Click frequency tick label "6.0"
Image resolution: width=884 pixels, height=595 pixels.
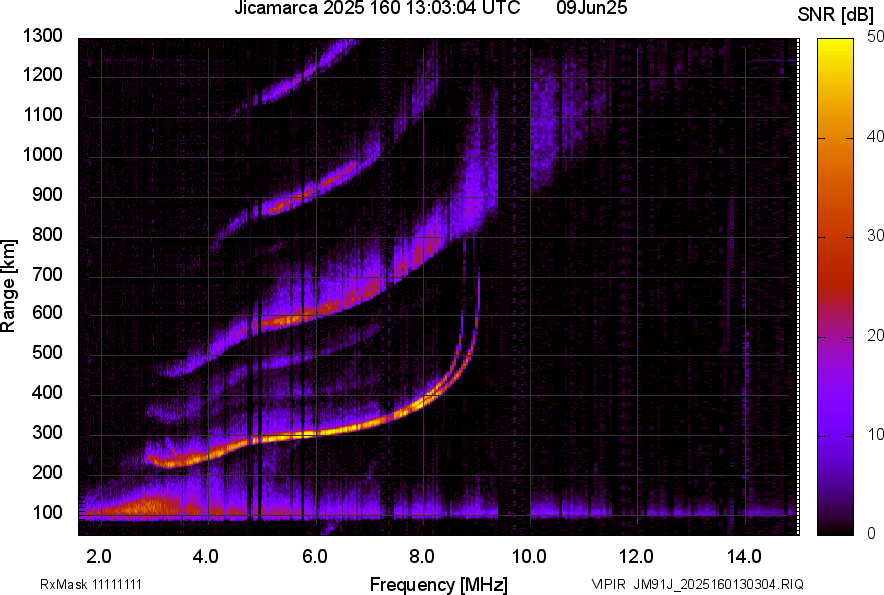[x=315, y=557]
